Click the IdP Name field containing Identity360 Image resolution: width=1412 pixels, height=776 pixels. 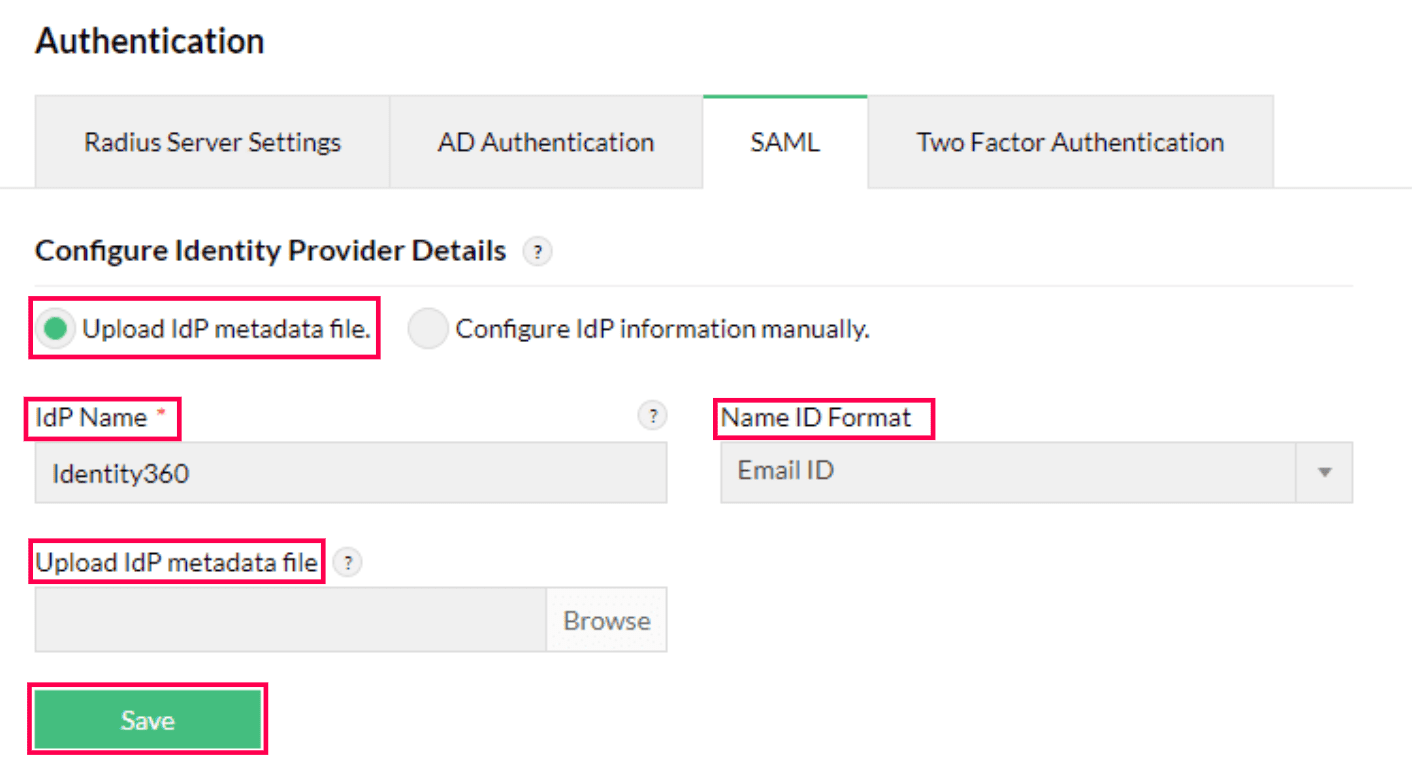pos(350,472)
